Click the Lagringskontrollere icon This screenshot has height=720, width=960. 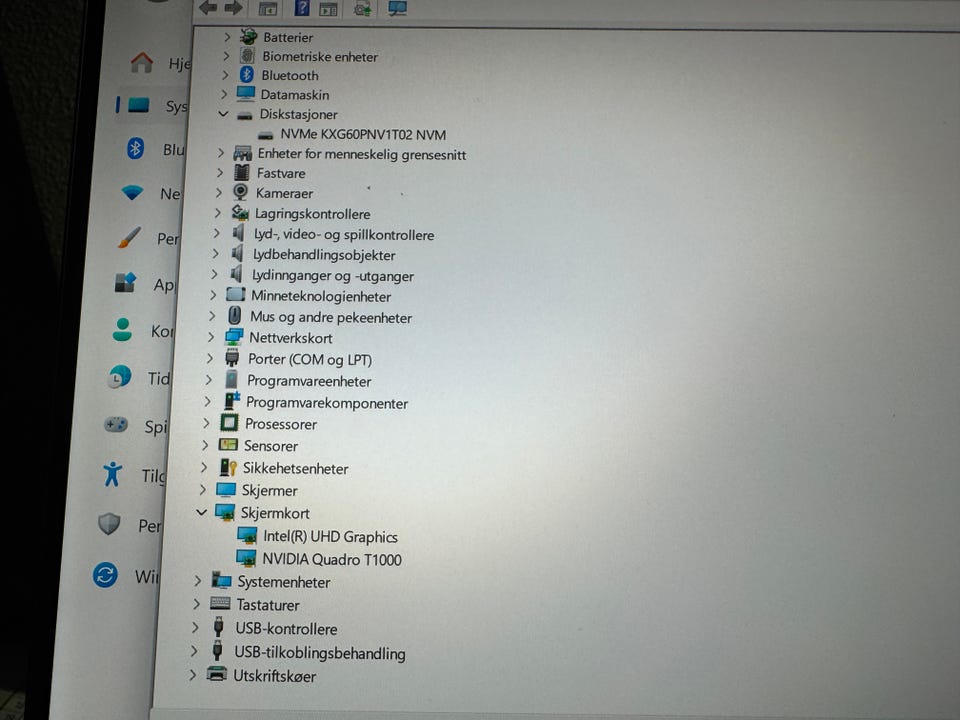(x=239, y=213)
